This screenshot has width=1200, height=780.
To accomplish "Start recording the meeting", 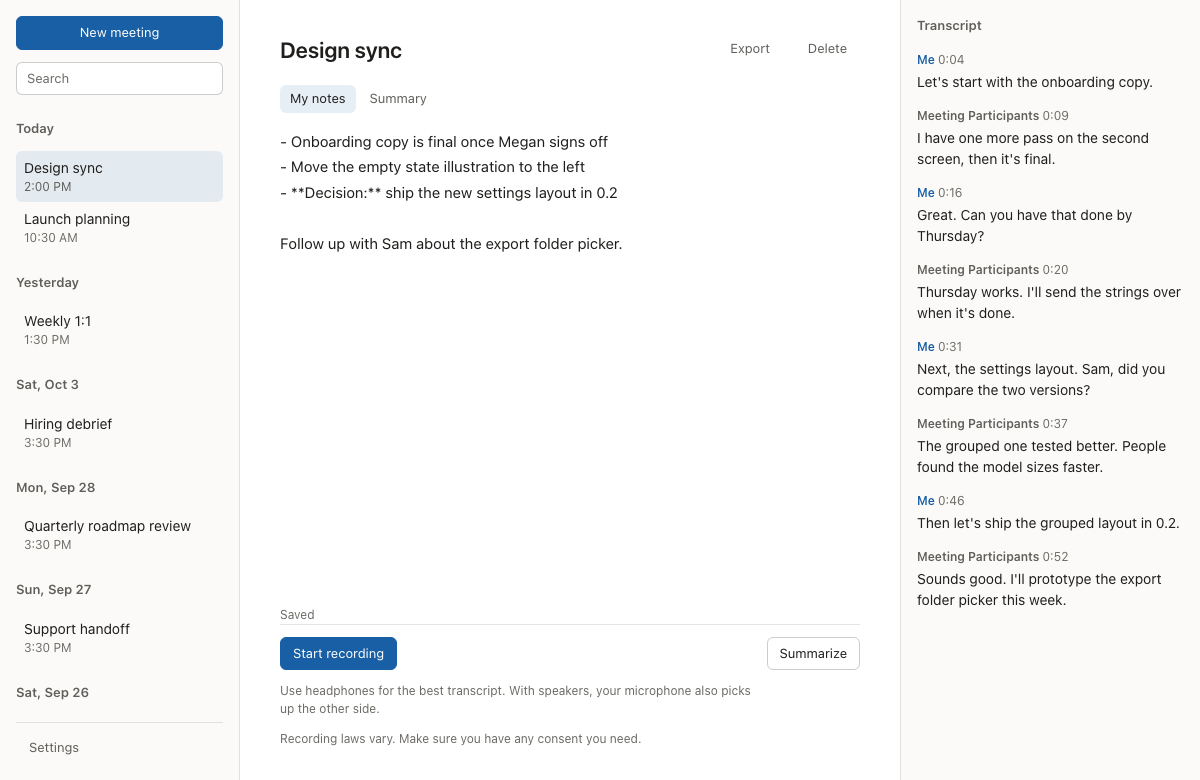I will 338,654.
